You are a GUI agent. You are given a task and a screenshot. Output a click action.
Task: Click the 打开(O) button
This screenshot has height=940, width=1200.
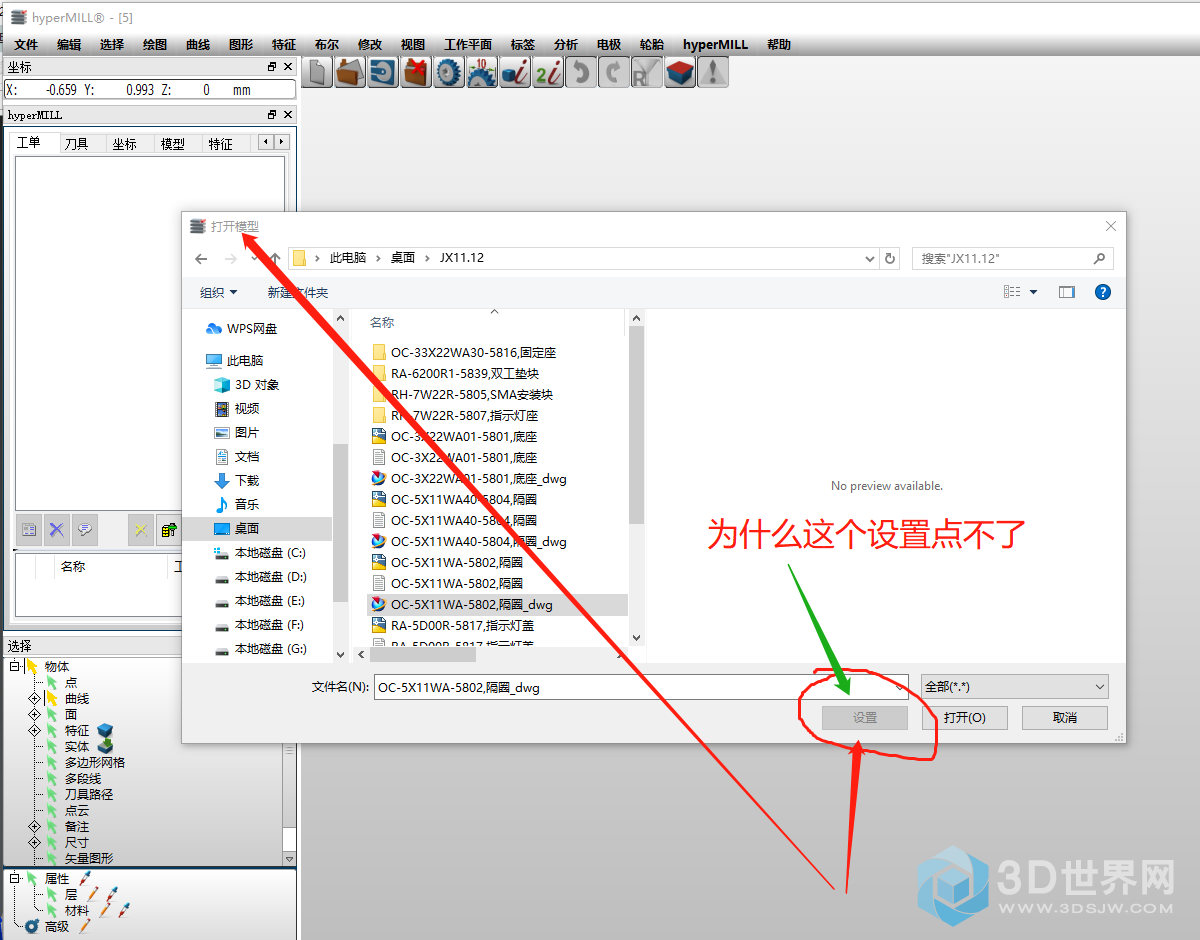tap(965, 718)
